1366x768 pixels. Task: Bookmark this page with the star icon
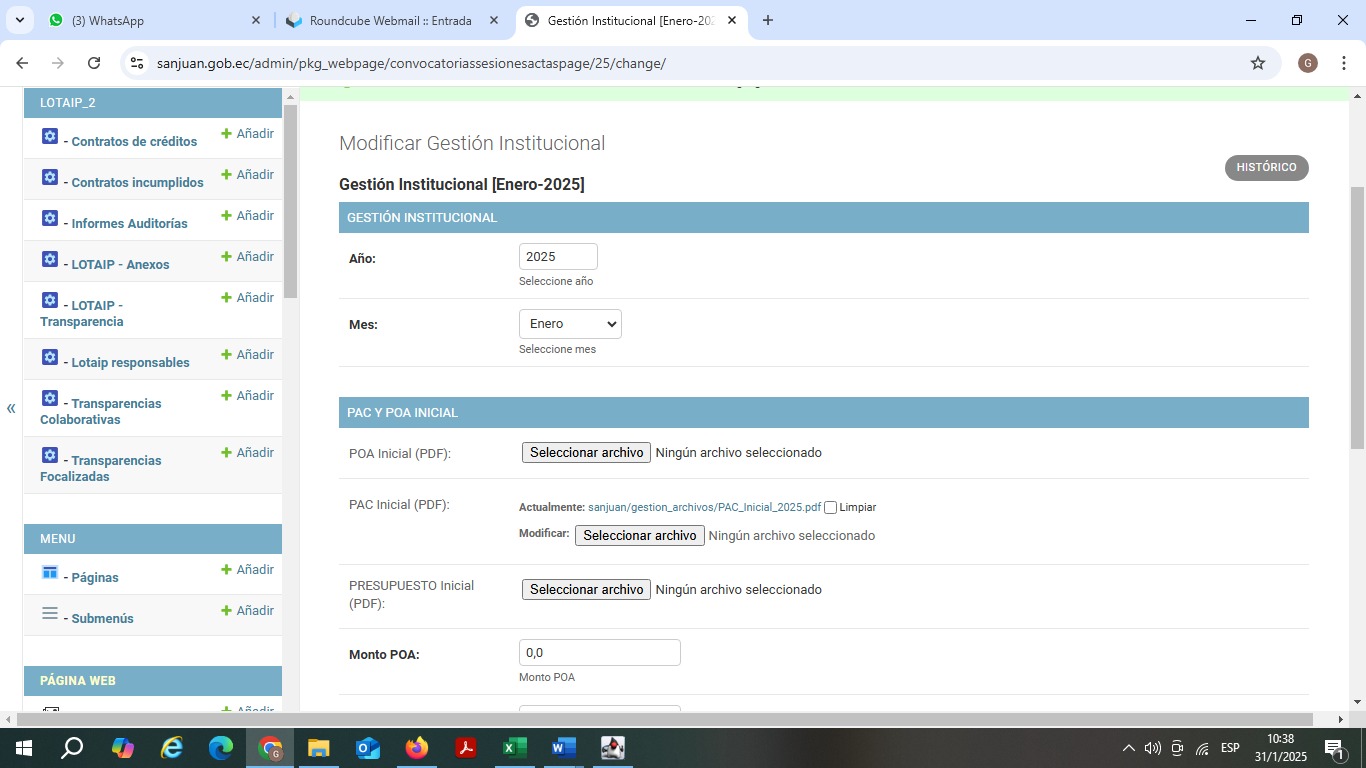click(x=1257, y=63)
